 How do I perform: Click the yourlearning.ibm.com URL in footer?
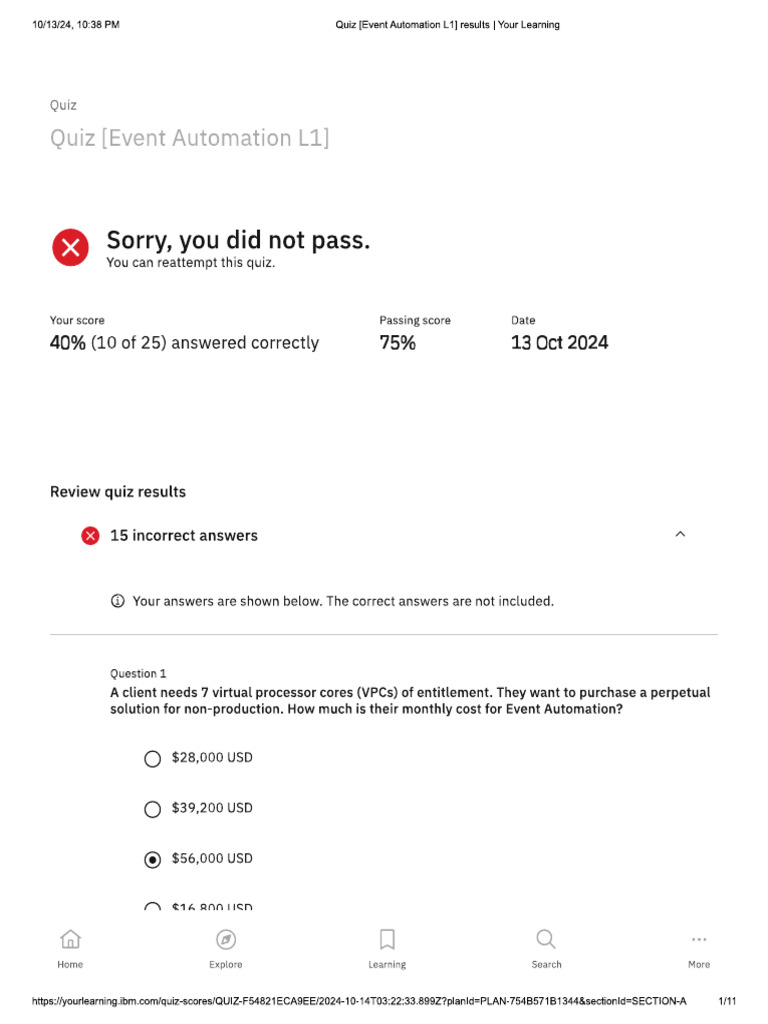(359, 1000)
